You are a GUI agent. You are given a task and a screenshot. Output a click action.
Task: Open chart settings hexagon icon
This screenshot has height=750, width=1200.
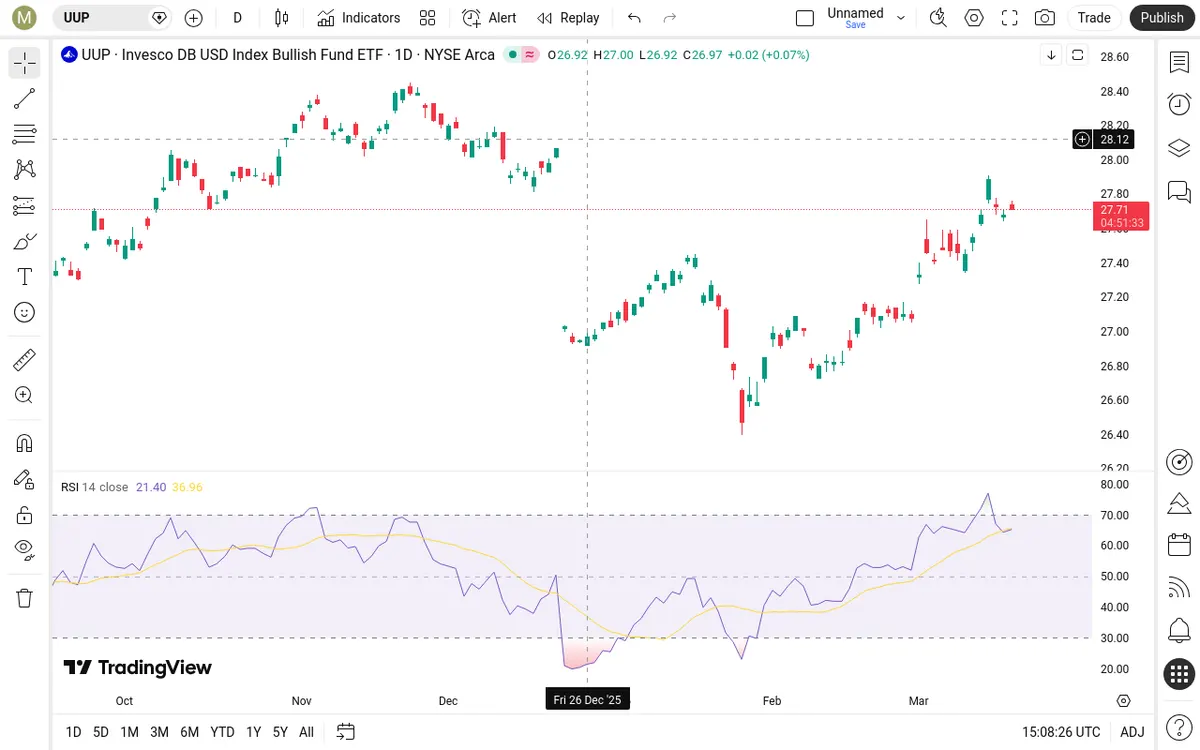pyautogui.click(x=974, y=18)
